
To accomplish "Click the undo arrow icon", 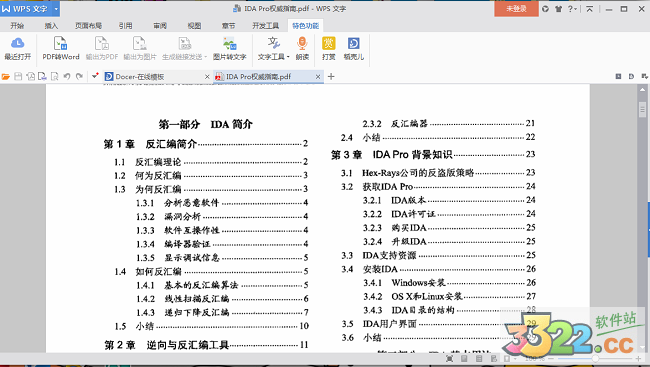I will click(66, 76).
